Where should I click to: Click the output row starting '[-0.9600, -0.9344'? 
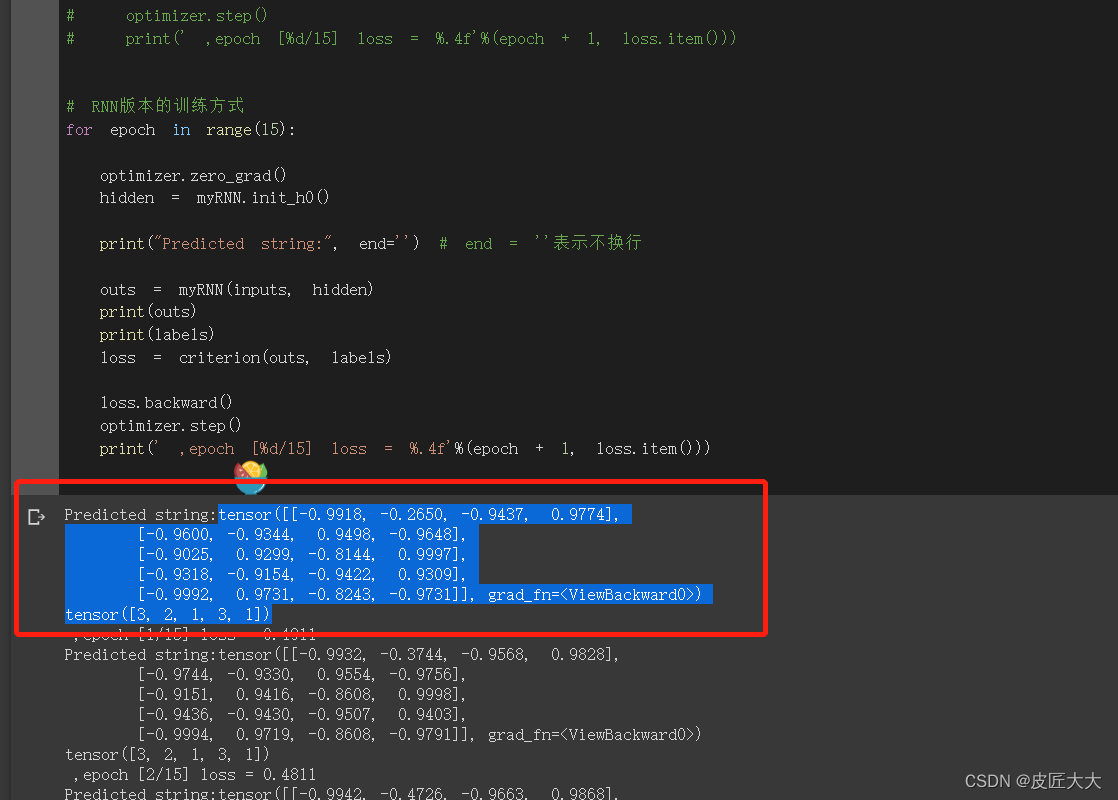[x=302, y=535]
